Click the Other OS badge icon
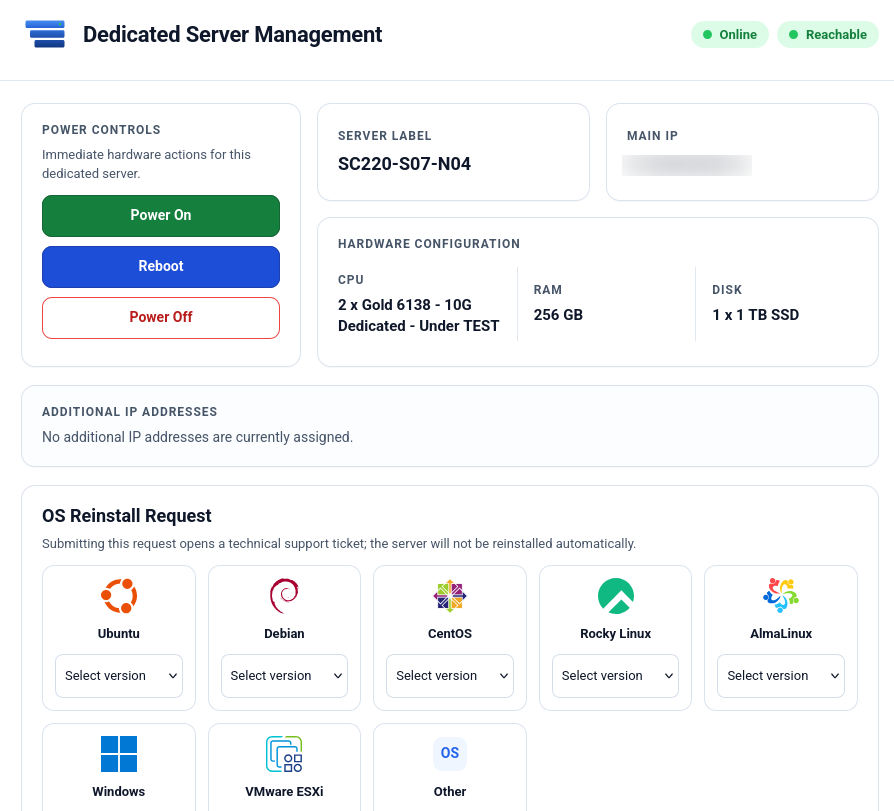The height and width of the screenshot is (811, 894). tap(450, 753)
